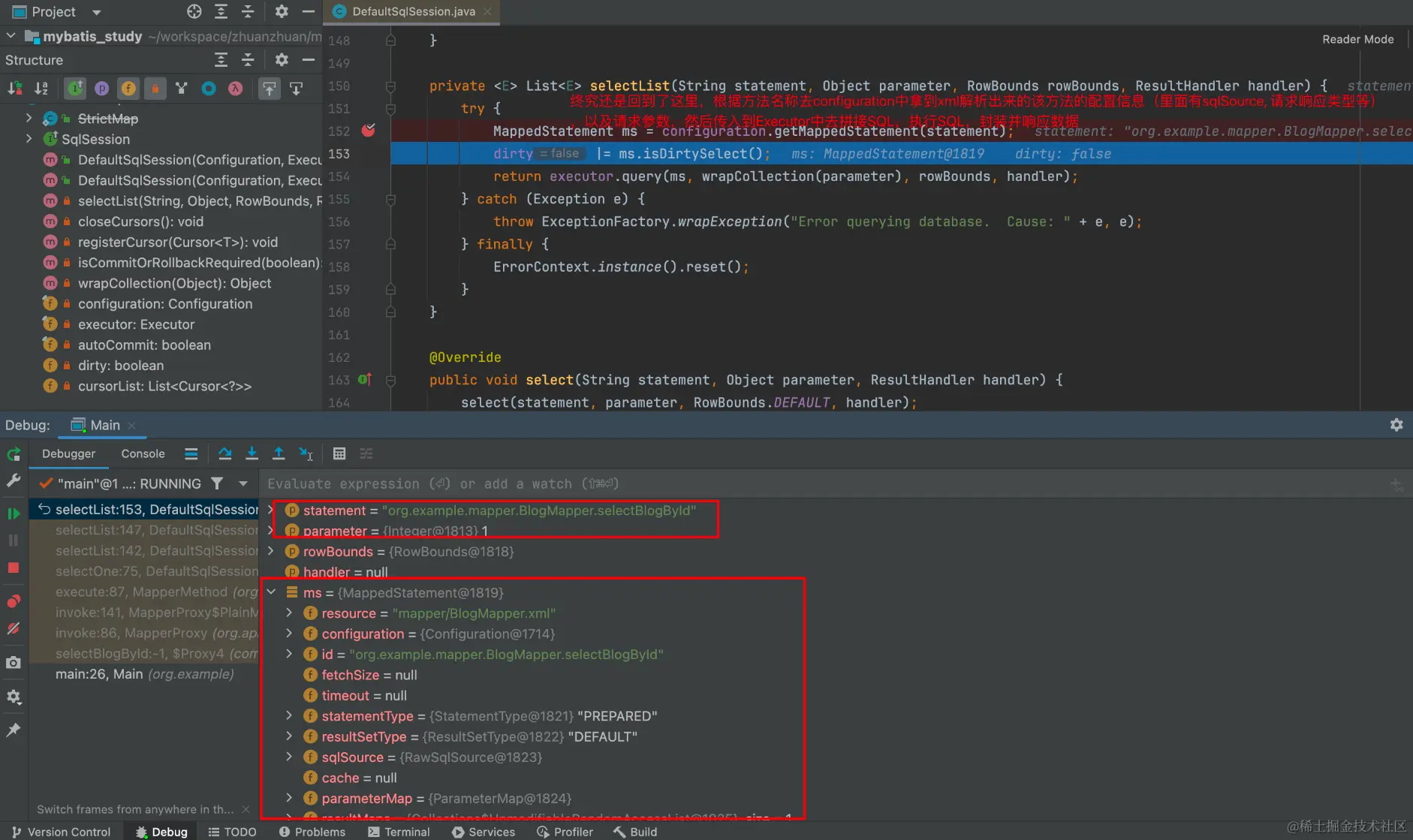The width and height of the screenshot is (1413, 840).
Task: Open the thread selector dropdown
Action: coord(243,483)
